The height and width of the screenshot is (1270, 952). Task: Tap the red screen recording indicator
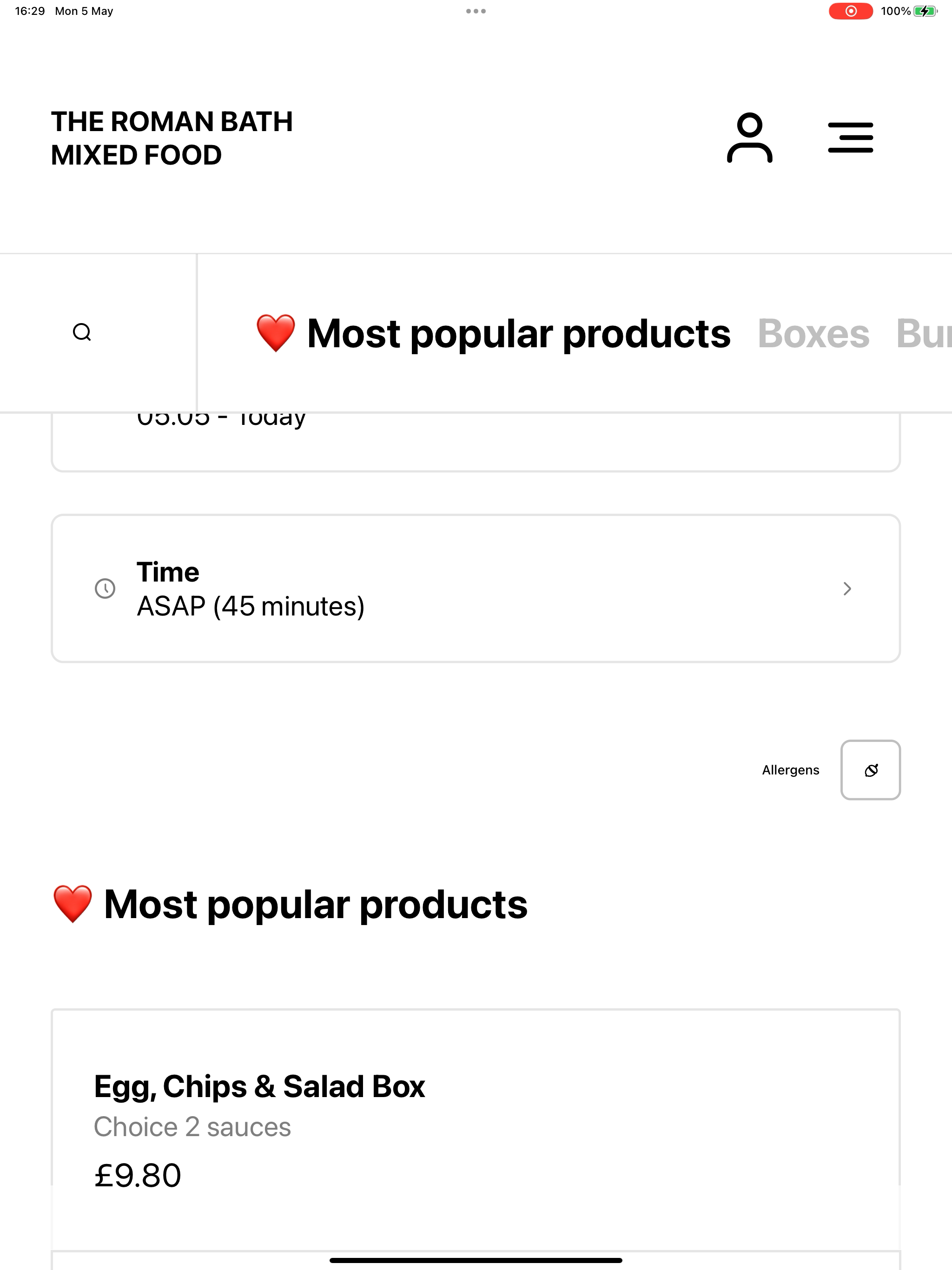pyautogui.click(x=851, y=11)
